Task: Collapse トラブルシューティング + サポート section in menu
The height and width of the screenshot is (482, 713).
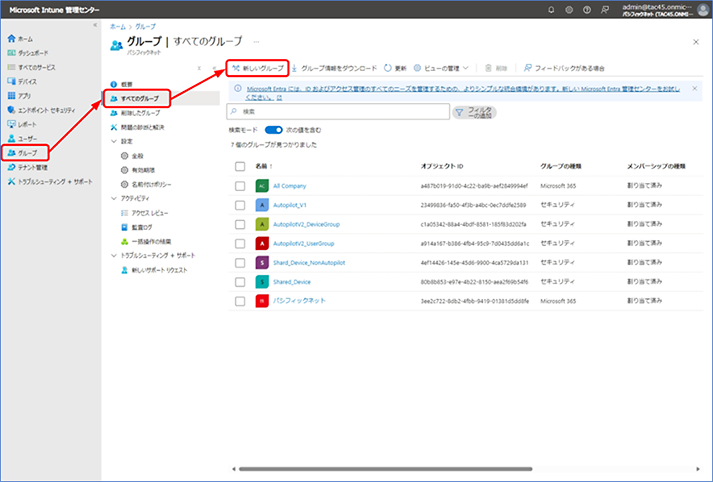Action: (x=114, y=256)
